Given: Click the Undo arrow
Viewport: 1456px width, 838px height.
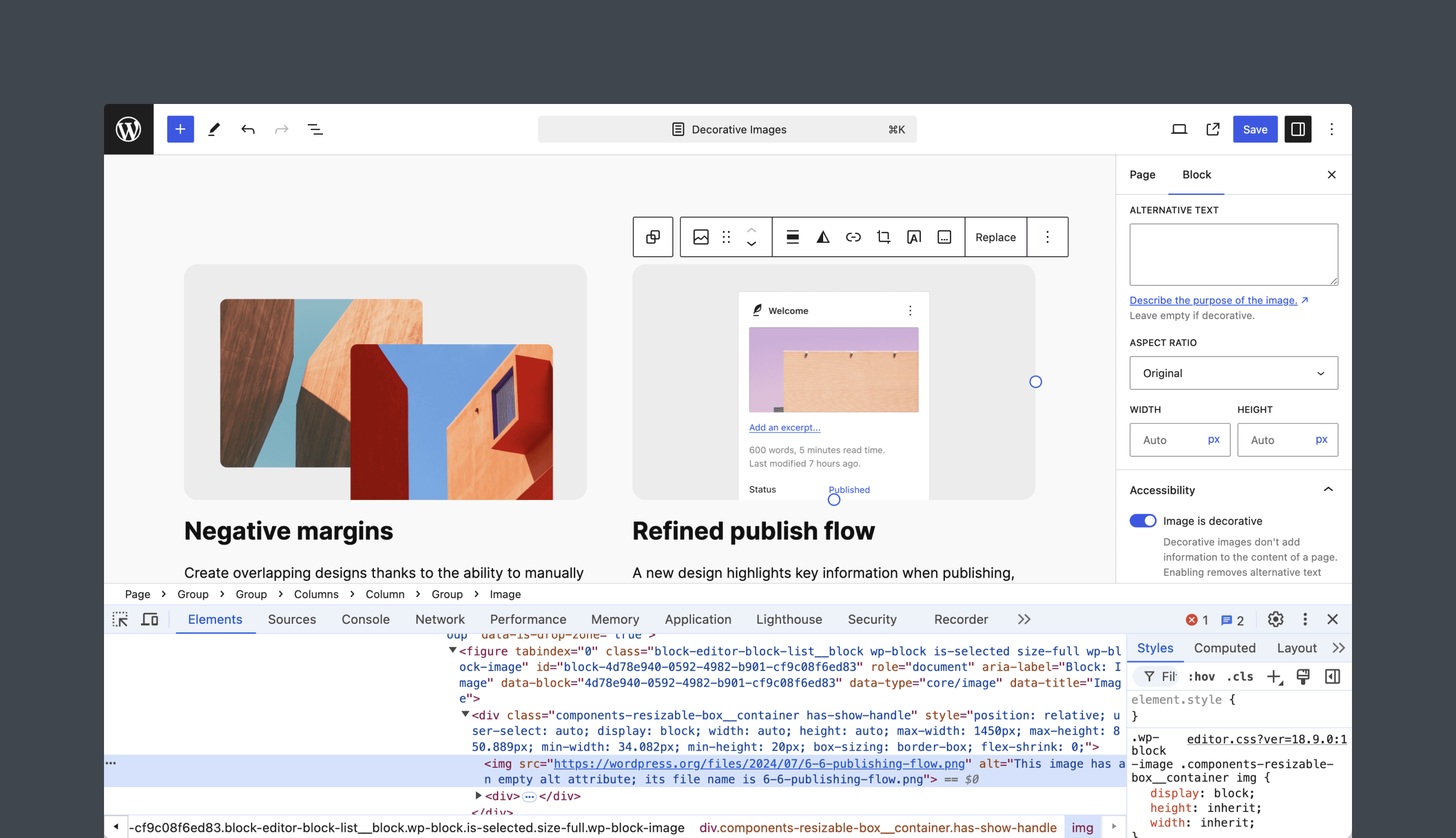Looking at the screenshot, I should [x=248, y=129].
